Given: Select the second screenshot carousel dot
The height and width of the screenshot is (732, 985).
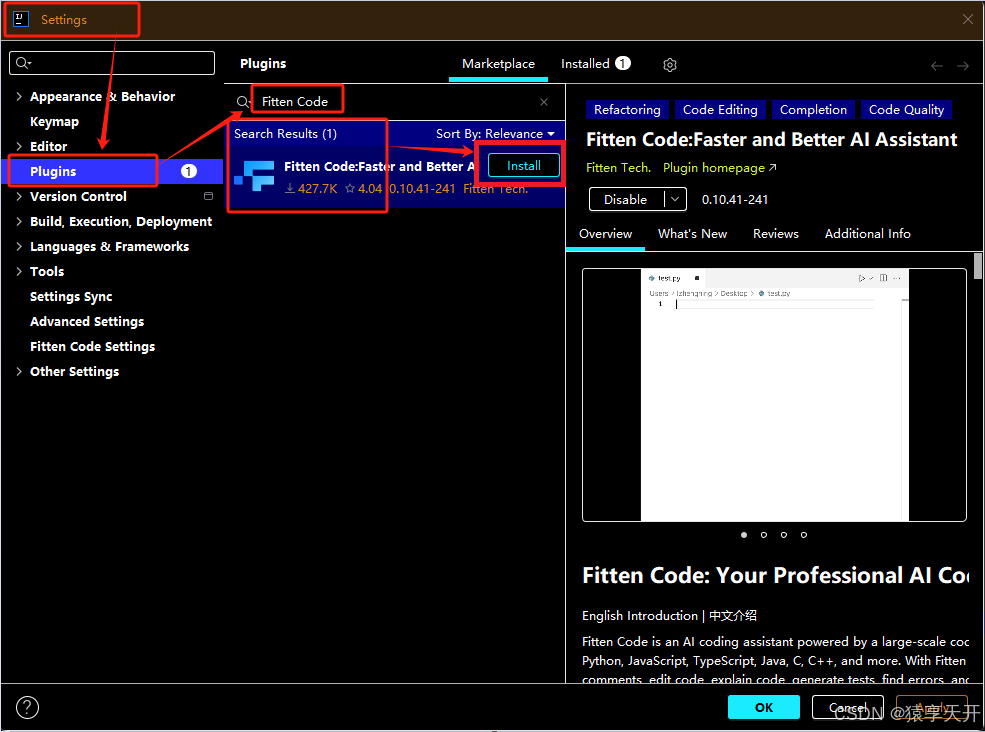Looking at the screenshot, I should [764, 535].
